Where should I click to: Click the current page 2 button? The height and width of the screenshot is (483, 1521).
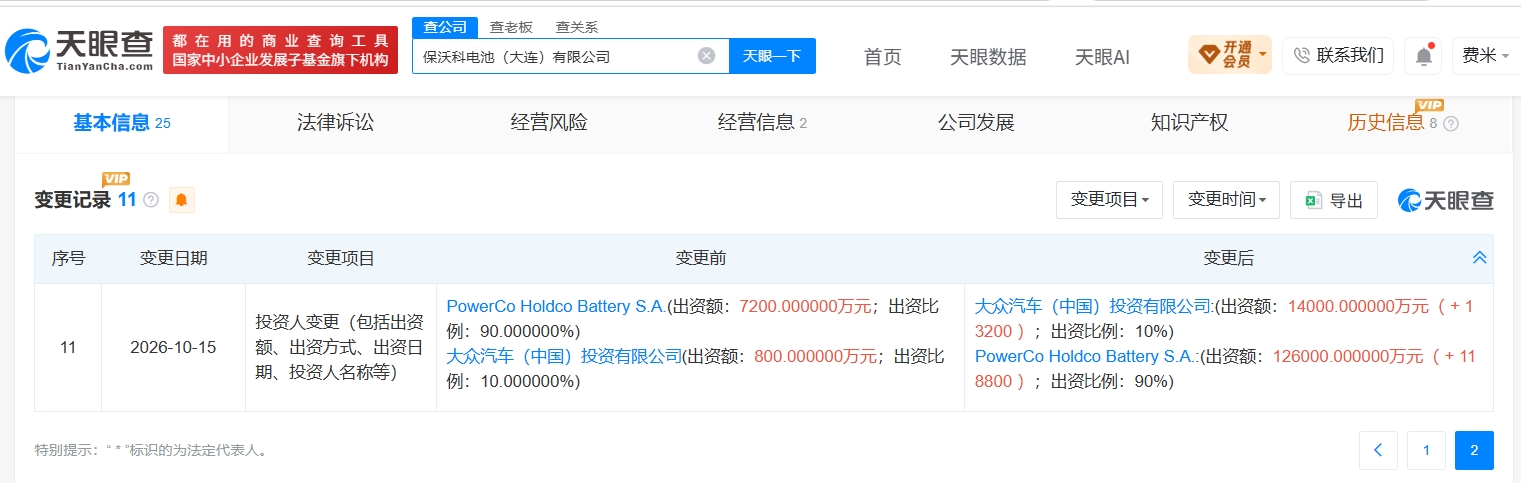[x=1474, y=450]
